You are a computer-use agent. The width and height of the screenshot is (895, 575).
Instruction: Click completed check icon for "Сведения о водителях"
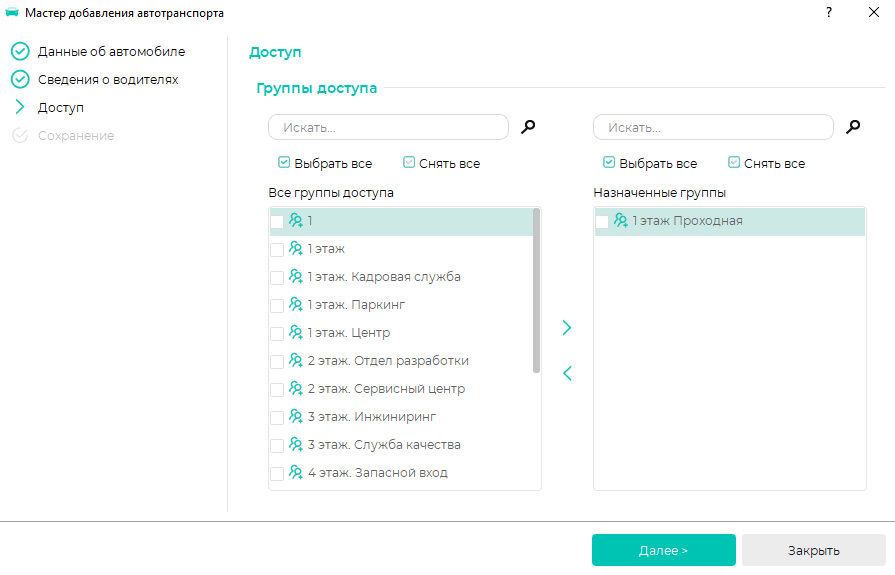[20, 79]
